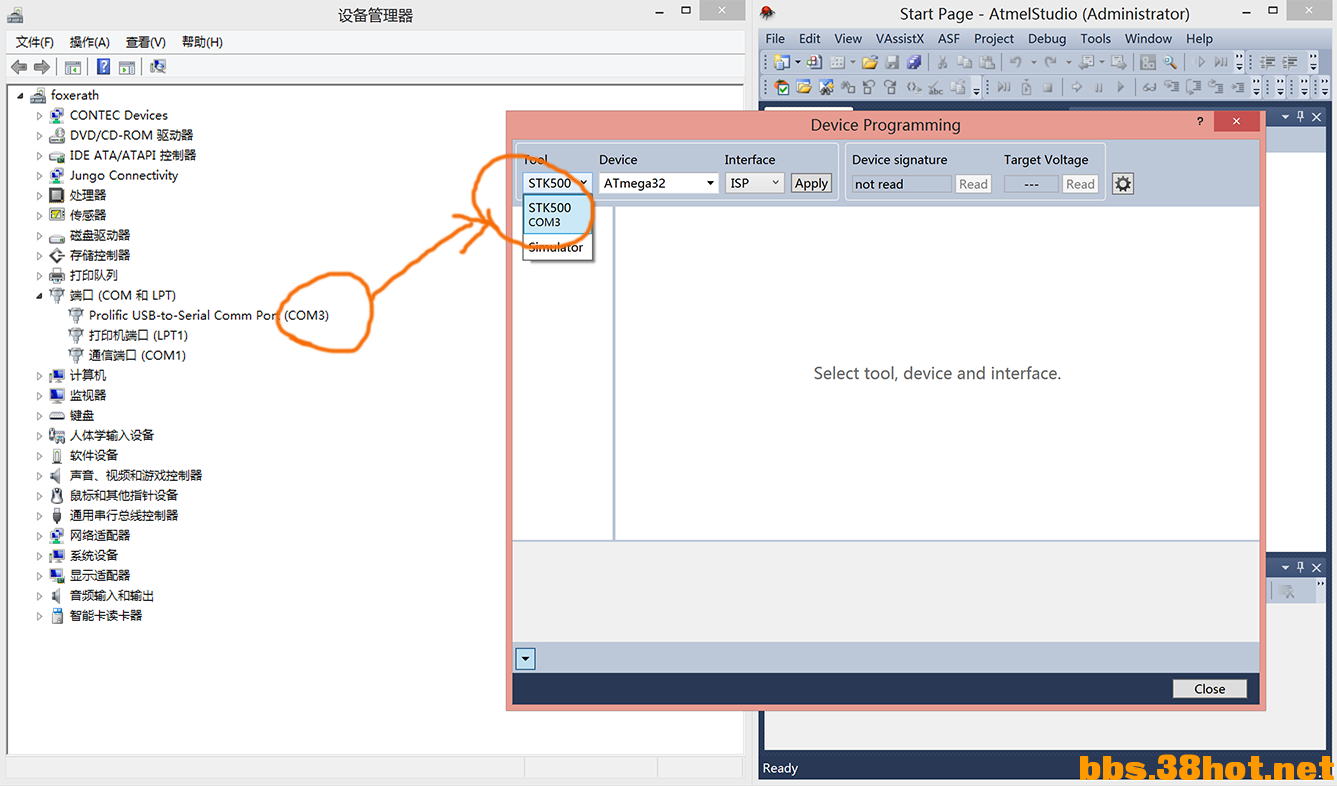Click the help question mark in Device Programming title
This screenshot has height=786, width=1337.
pyautogui.click(x=1200, y=121)
